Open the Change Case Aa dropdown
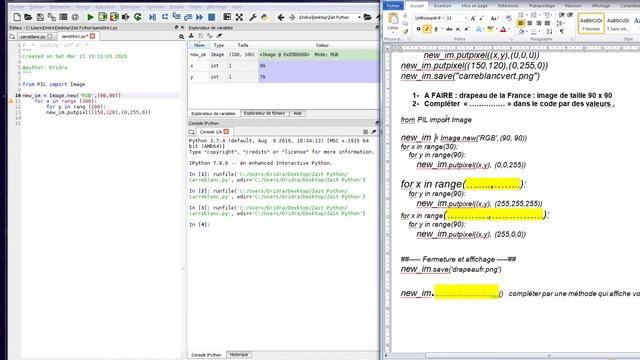Screen dimensions: 640x360 [495, 18]
